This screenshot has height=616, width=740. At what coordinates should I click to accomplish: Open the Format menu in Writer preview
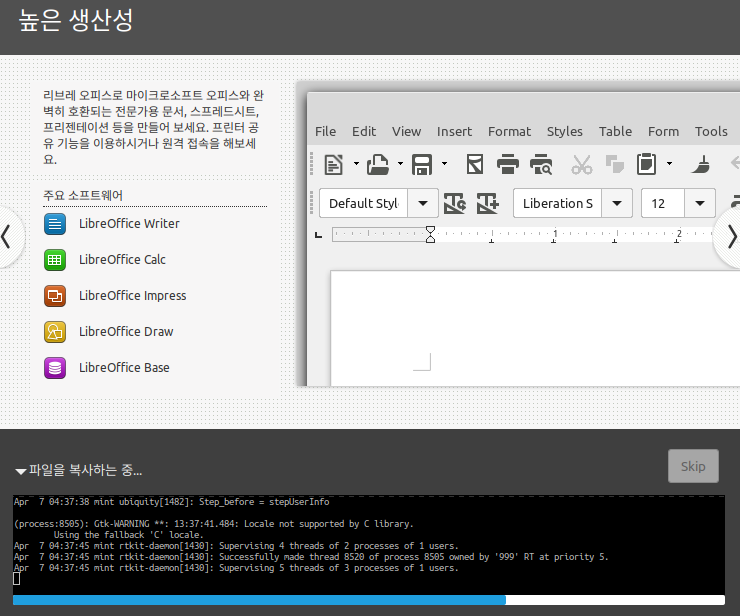coord(509,132)
